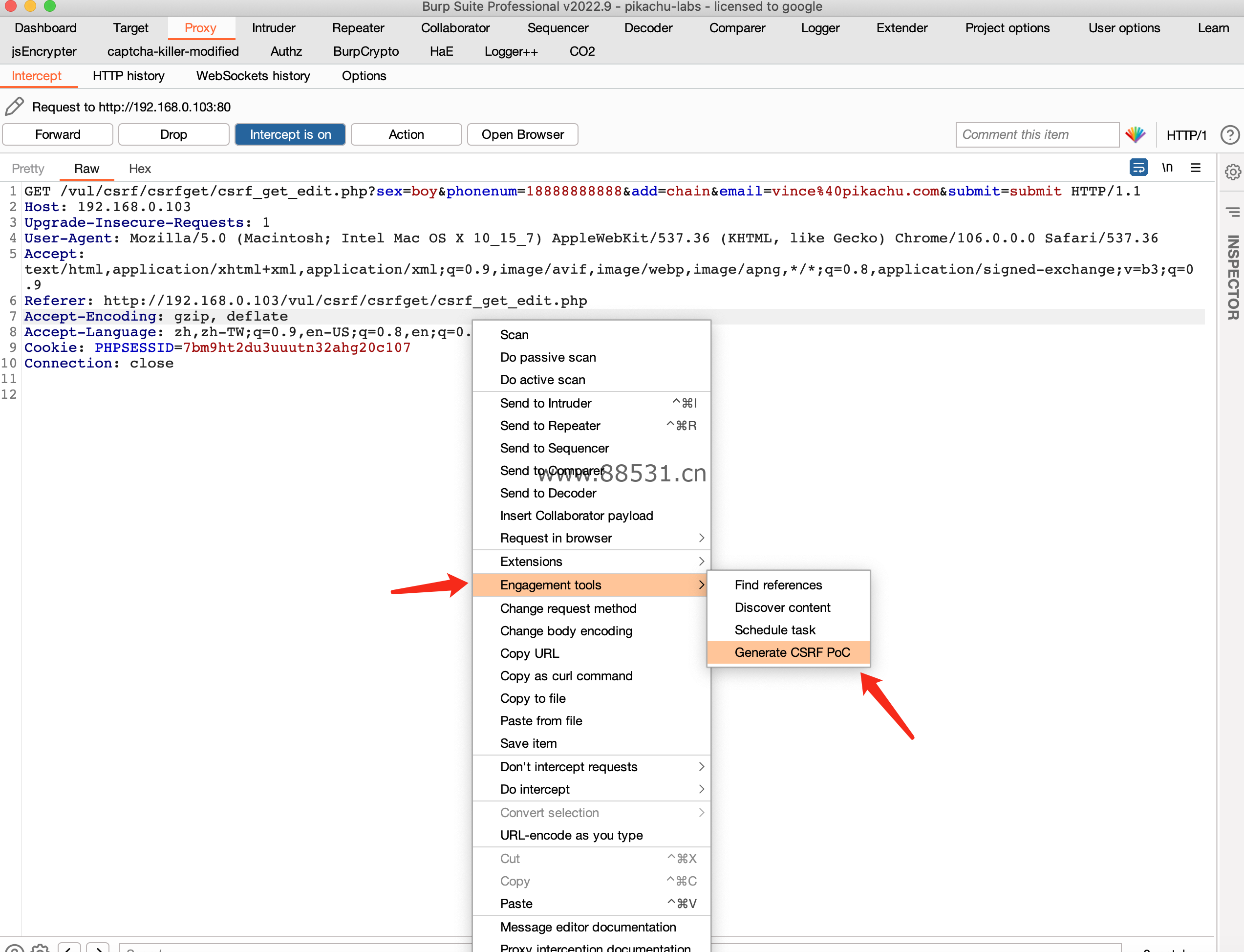Switch to the Repeater tab
1244x952 pixels.
pyautogui.click(x=358, y=28)
